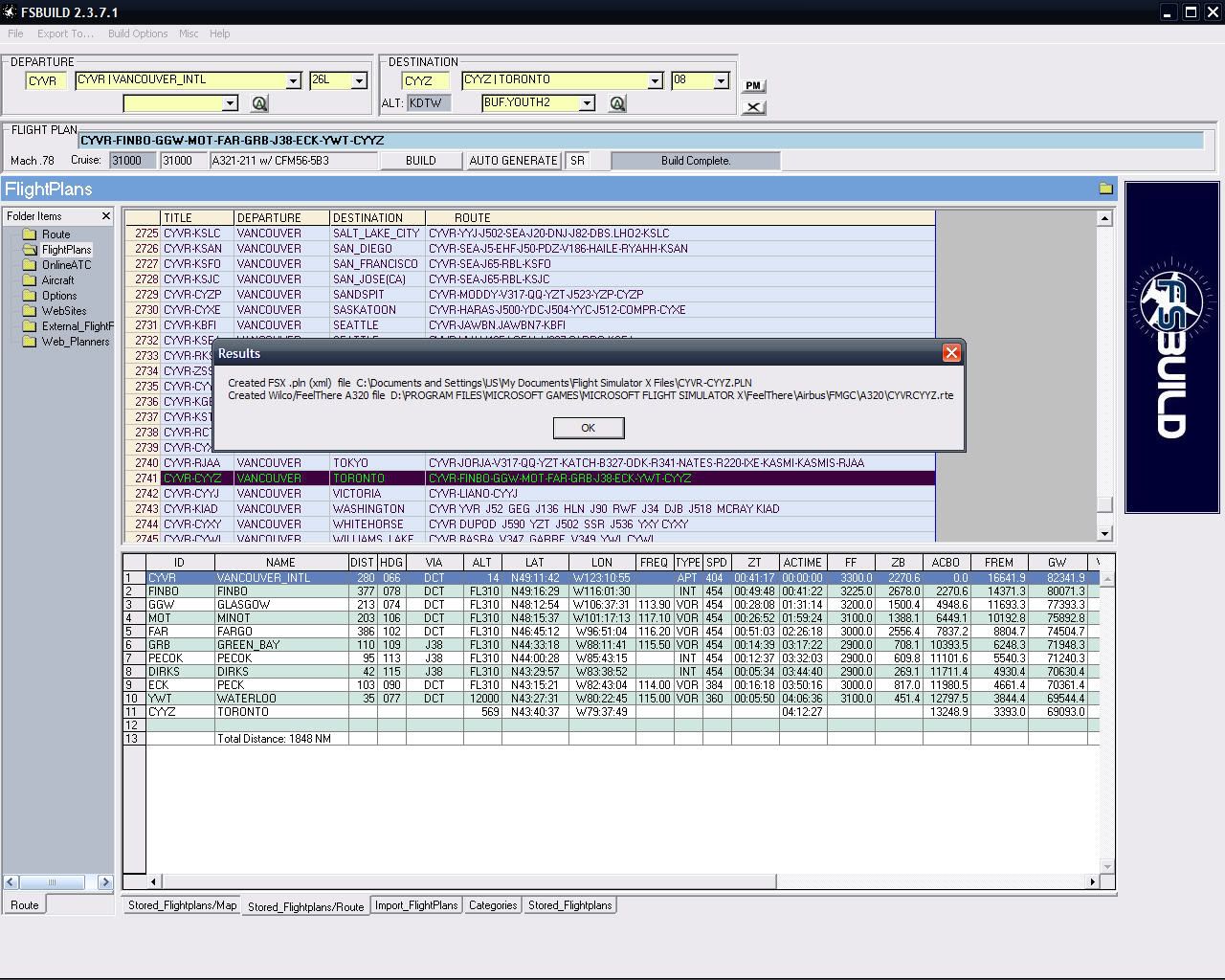Open the Options folder
Image resolution: width=1225 pixels, height=980 pixels.
[59, 296]
